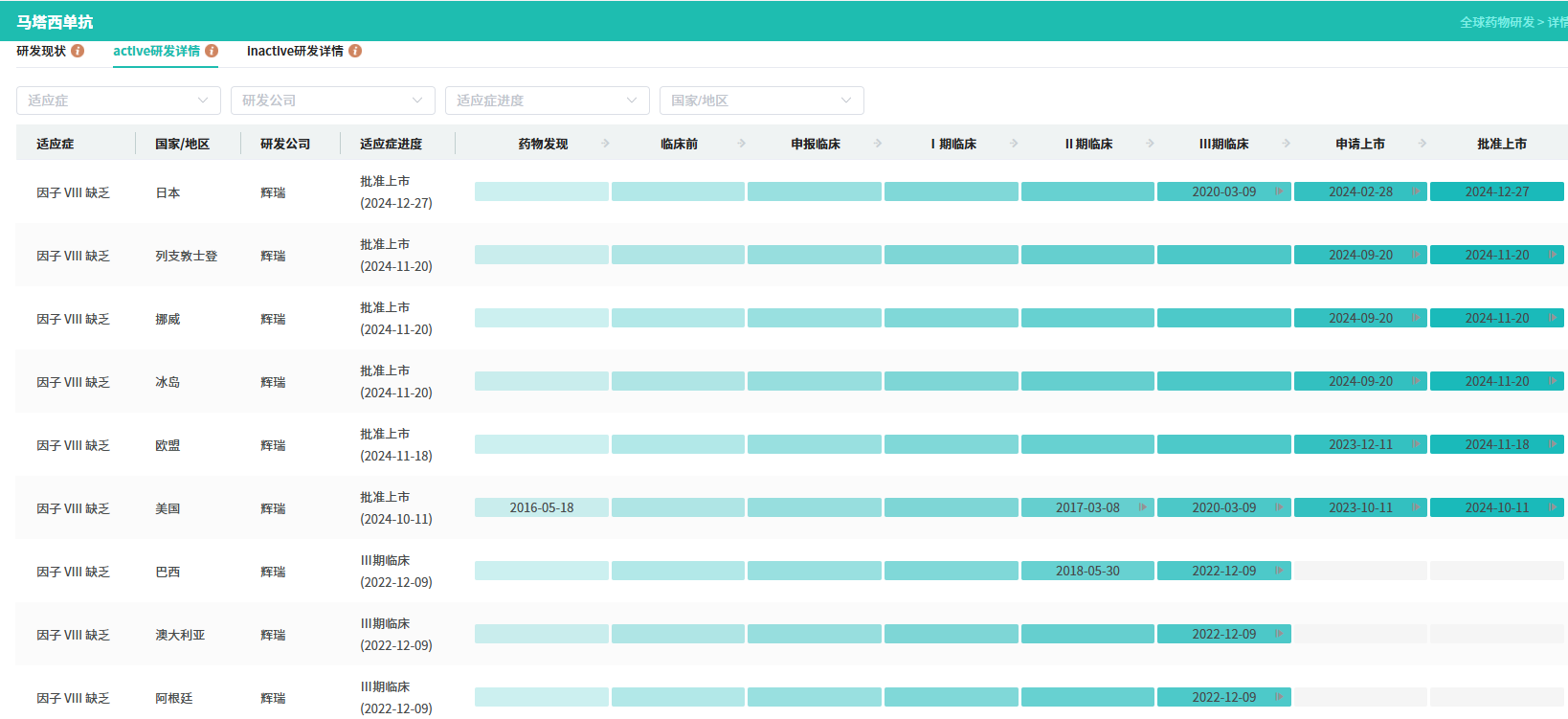Open the 国家/地区 filter dropdown
Viewport: 1568px width, 719px height.
(761, 101)
